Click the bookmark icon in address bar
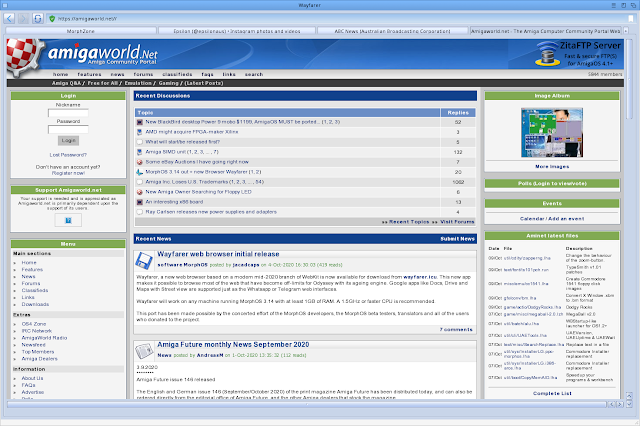This screenshot has height=426, width=640. click(x=631, y=19)
